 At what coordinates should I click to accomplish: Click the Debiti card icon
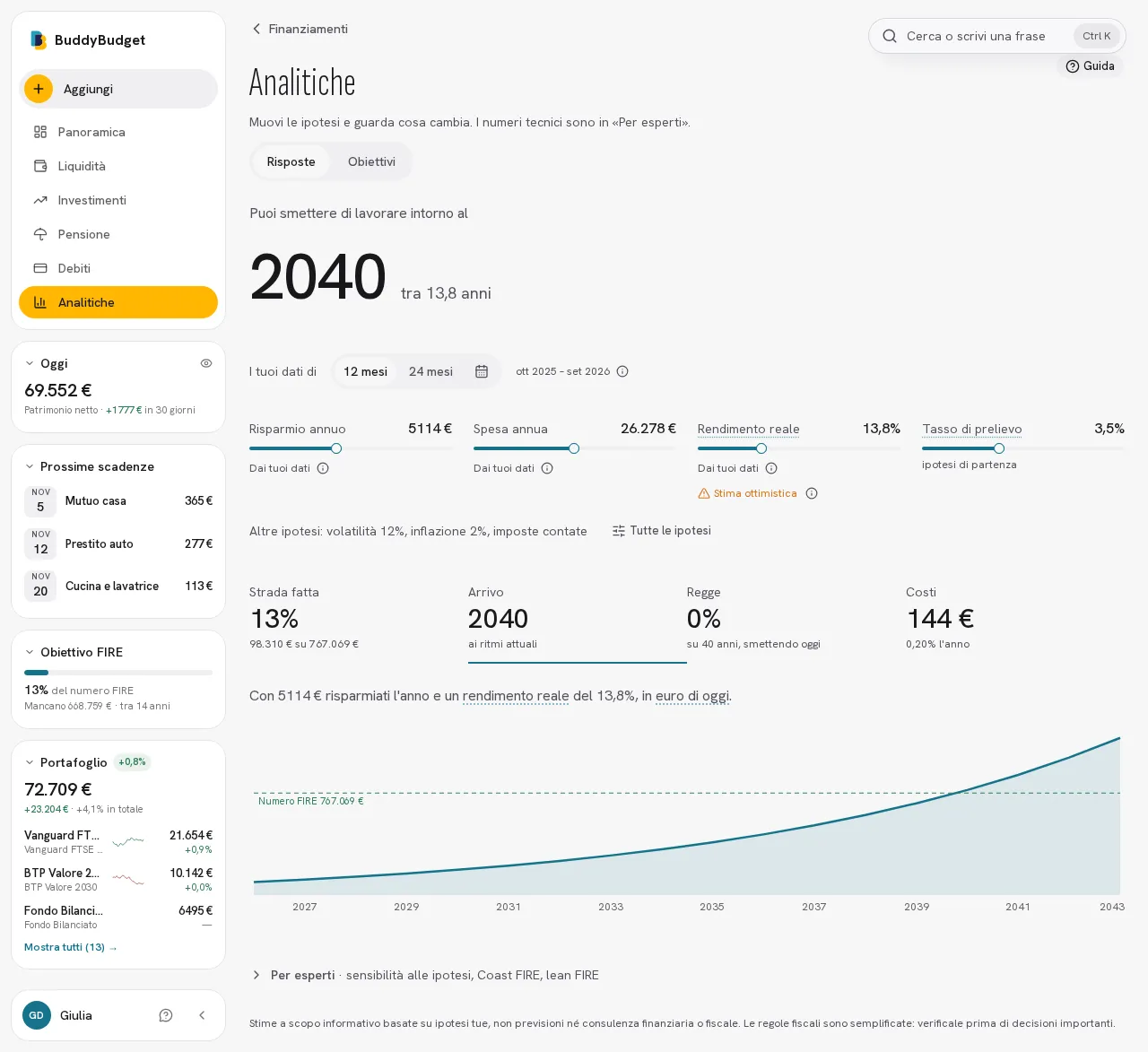pyautogui.click(x=40, y=268)
